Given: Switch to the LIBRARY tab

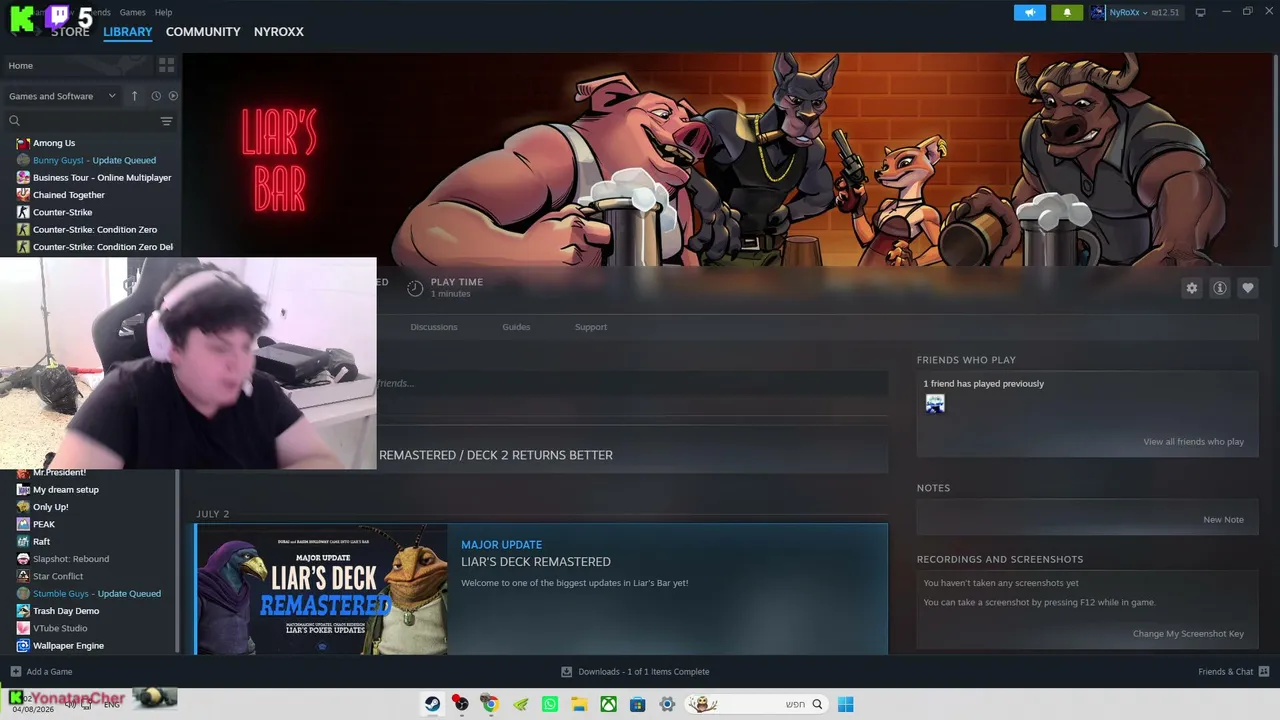Looking at the screenshot, I should pos(128,32).
